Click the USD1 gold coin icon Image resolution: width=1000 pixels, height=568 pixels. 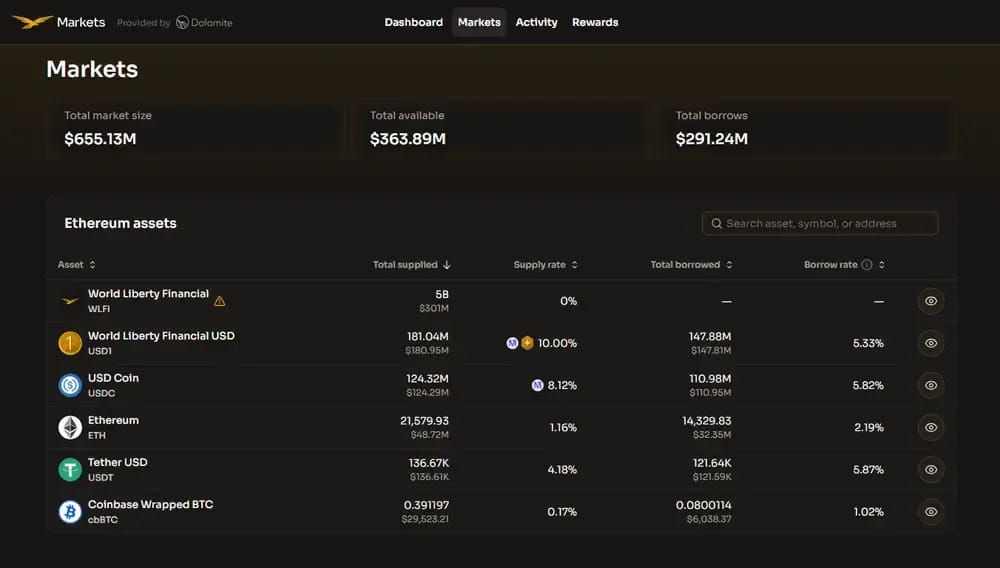[x=70, y=343]
